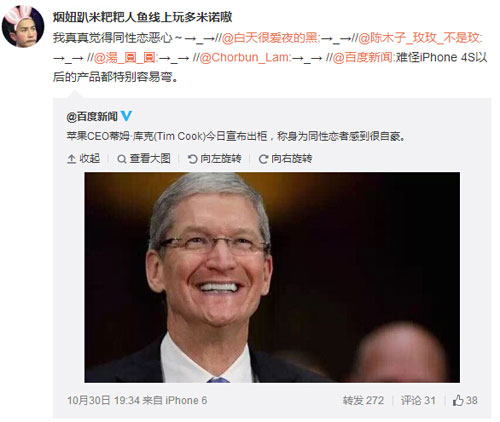Click the thumbs-up like icon

(x=458, y=400)
